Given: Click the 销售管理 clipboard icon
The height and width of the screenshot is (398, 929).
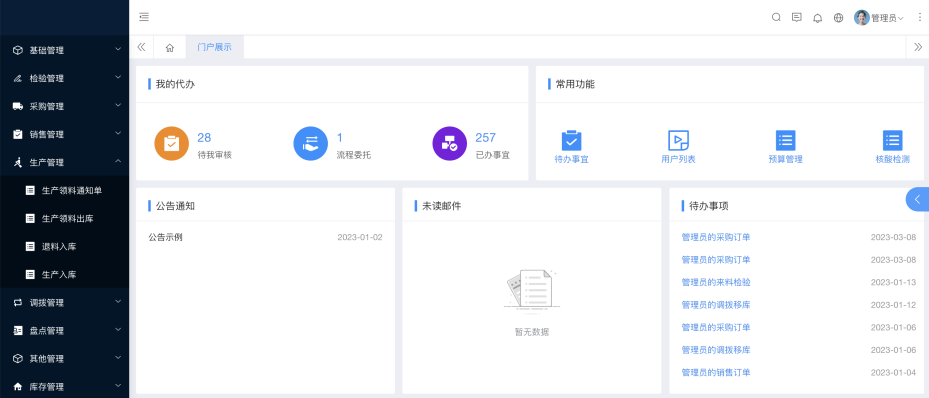Looking at the screenshot, I should tap(18, 134).
